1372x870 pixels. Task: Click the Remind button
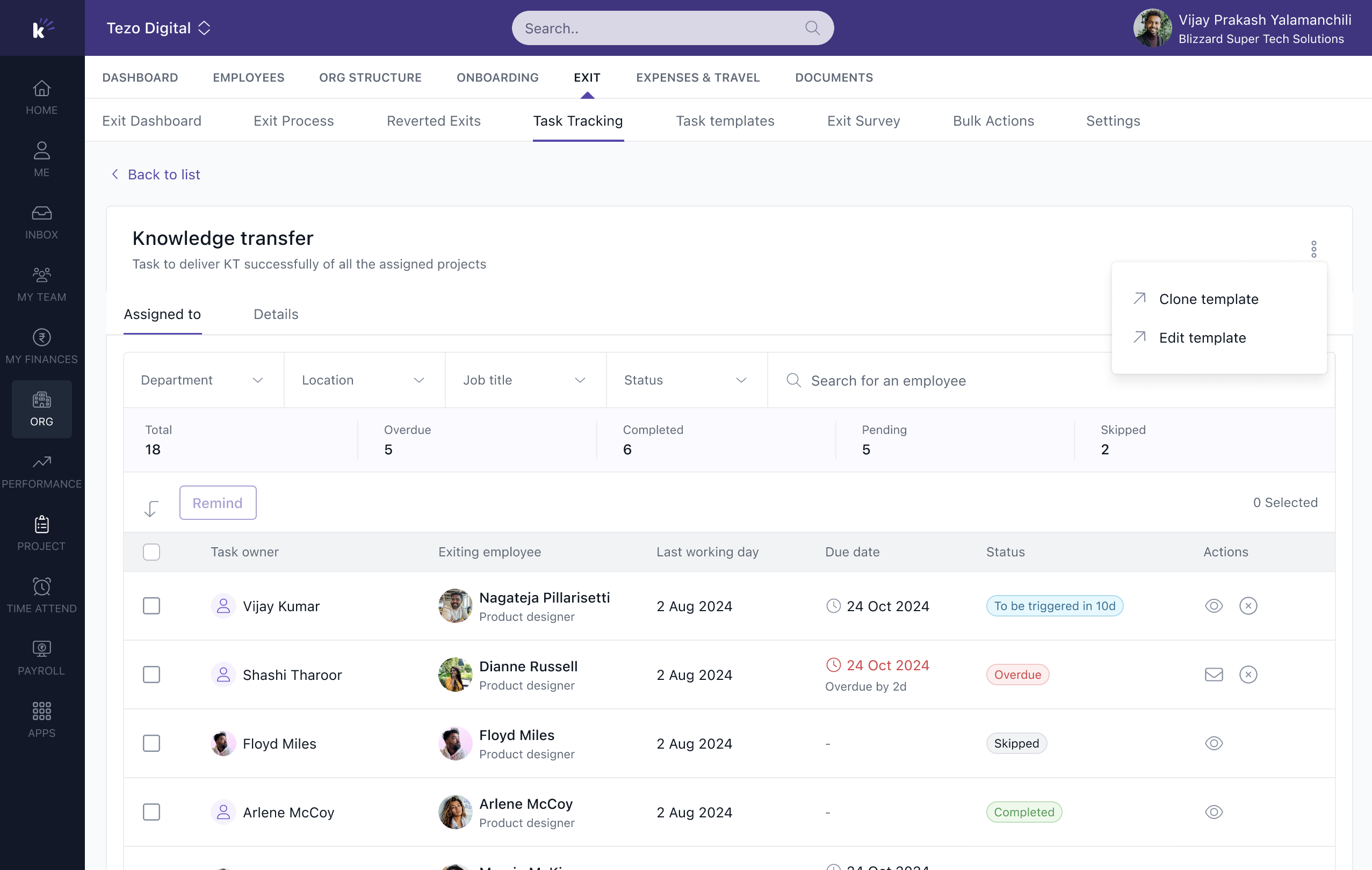[x=218, y=503]
